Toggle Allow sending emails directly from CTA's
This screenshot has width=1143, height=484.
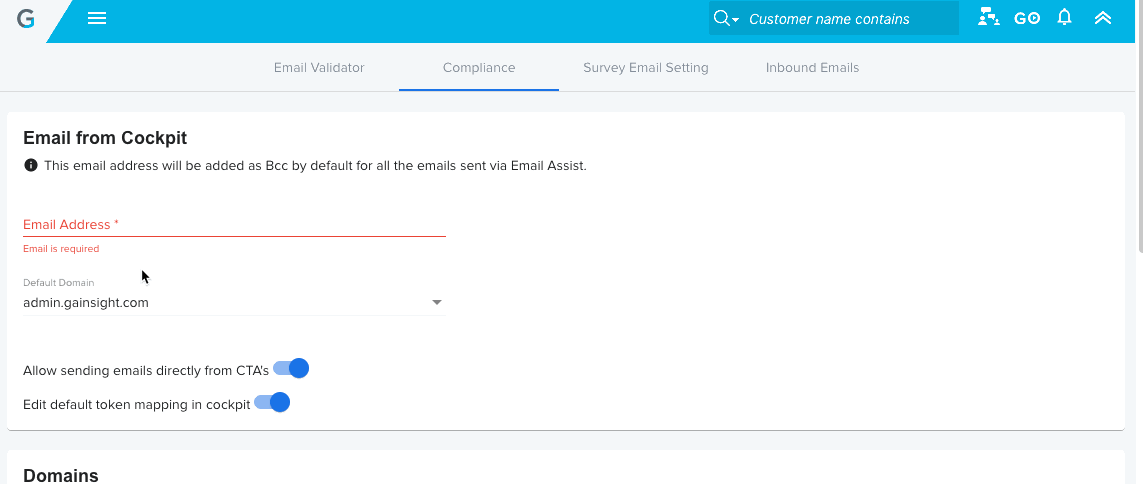click(x=291, y=369)
